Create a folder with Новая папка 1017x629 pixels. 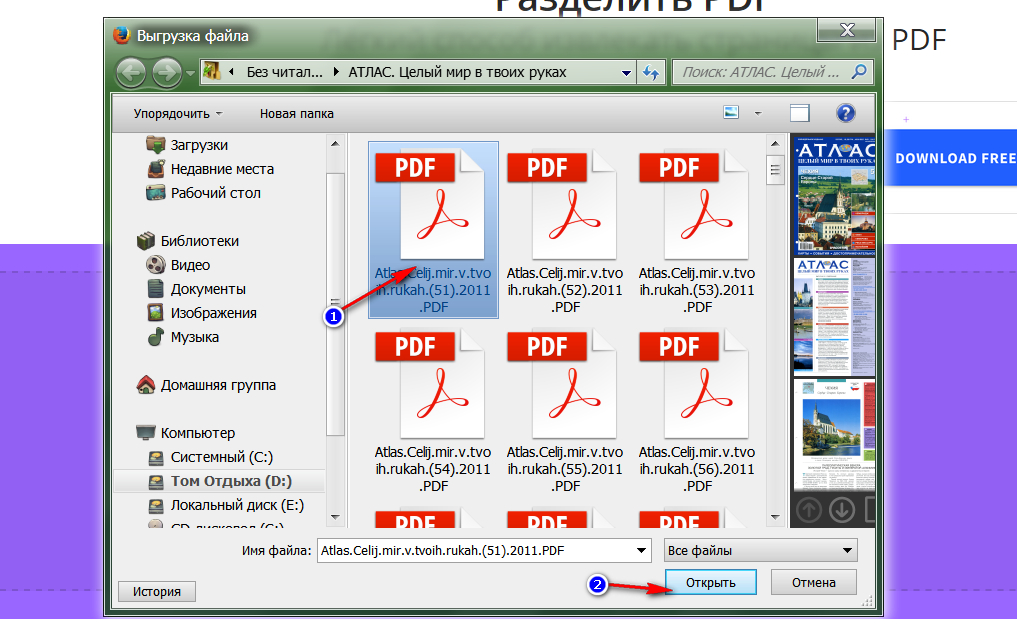296,113
